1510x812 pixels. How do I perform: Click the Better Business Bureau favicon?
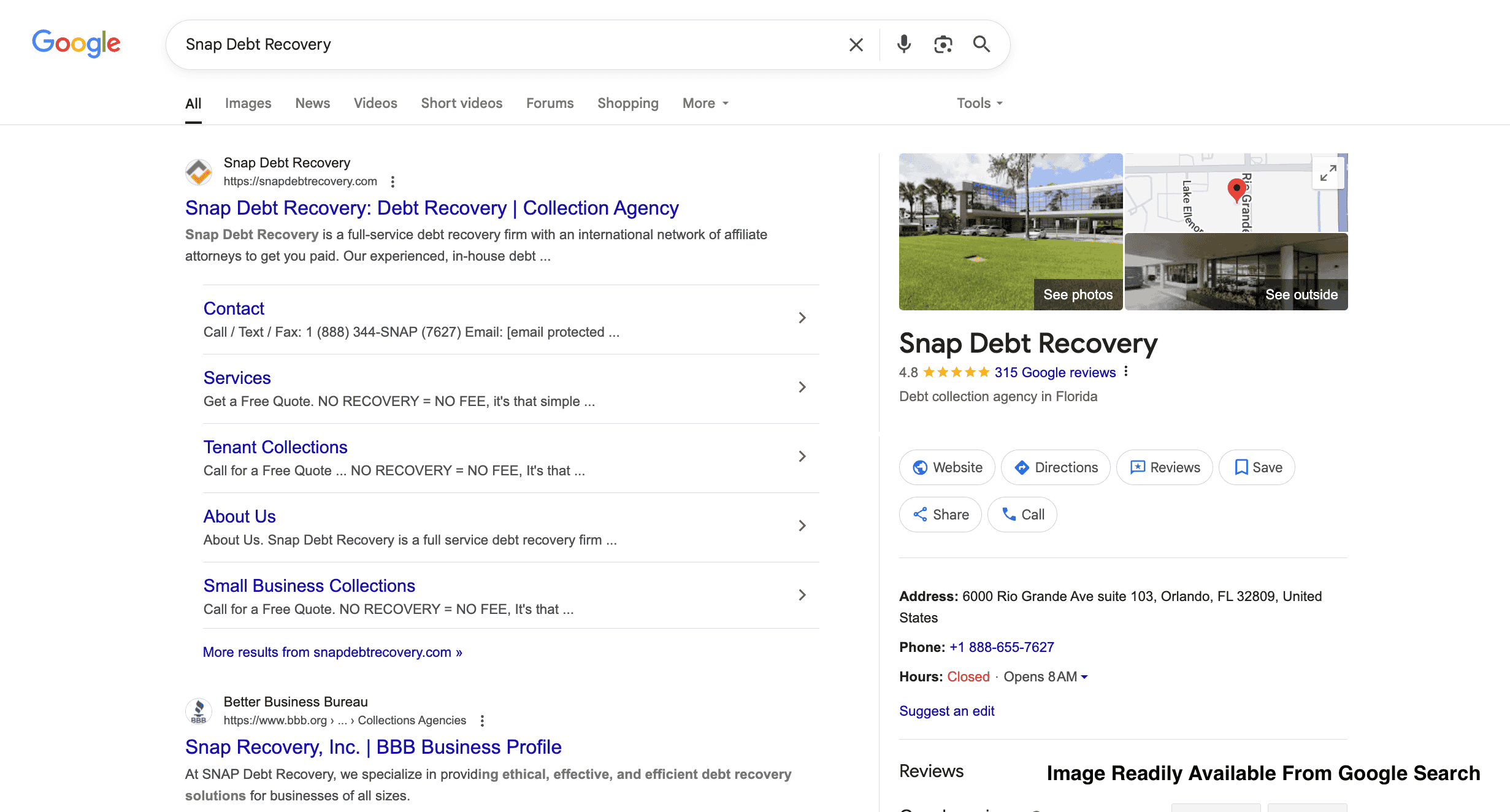click(199, 711)
